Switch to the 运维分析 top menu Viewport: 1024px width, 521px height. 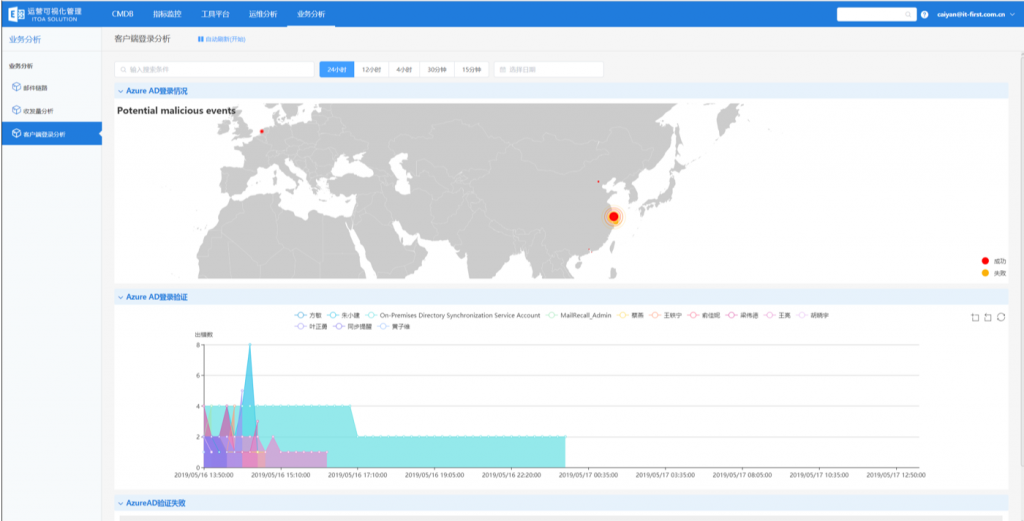[x=263, y=14]
